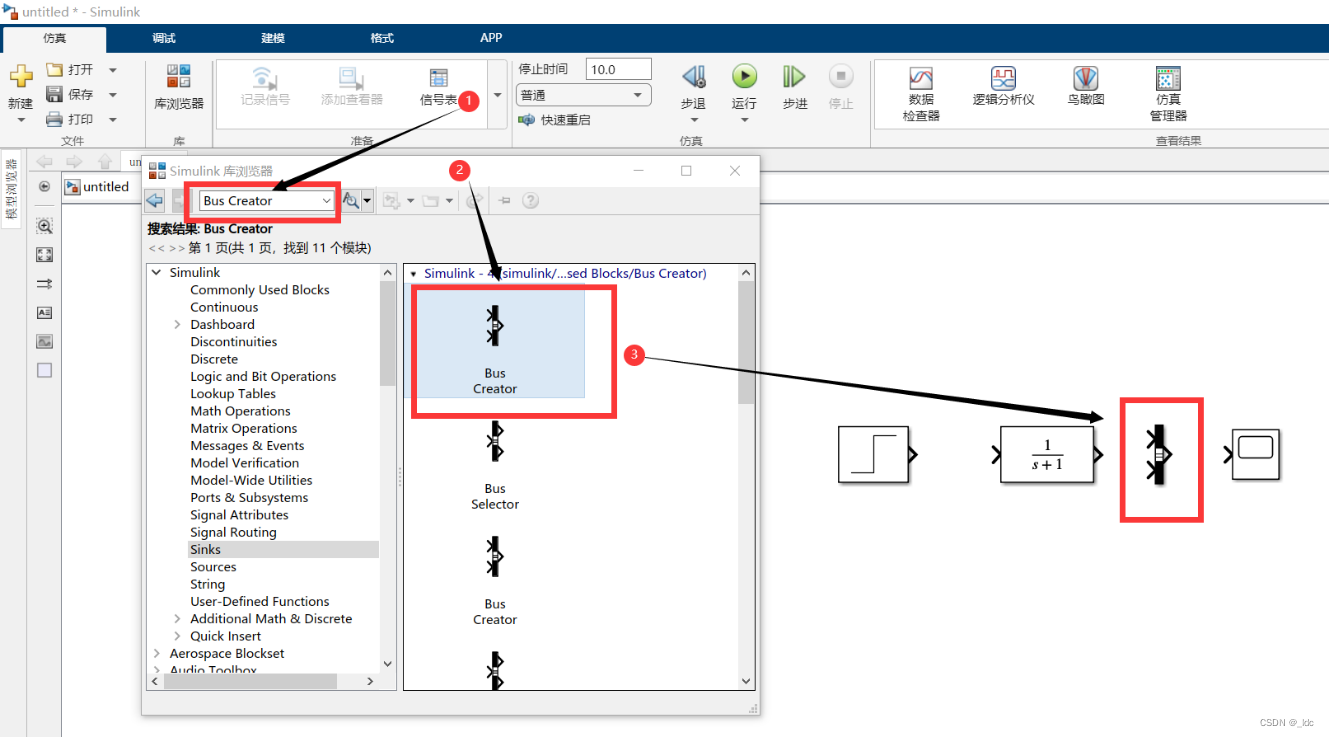Open the 打开 dropdown arrow
The height and width of the screenshot is (737, 1329).
pos(112,70)
